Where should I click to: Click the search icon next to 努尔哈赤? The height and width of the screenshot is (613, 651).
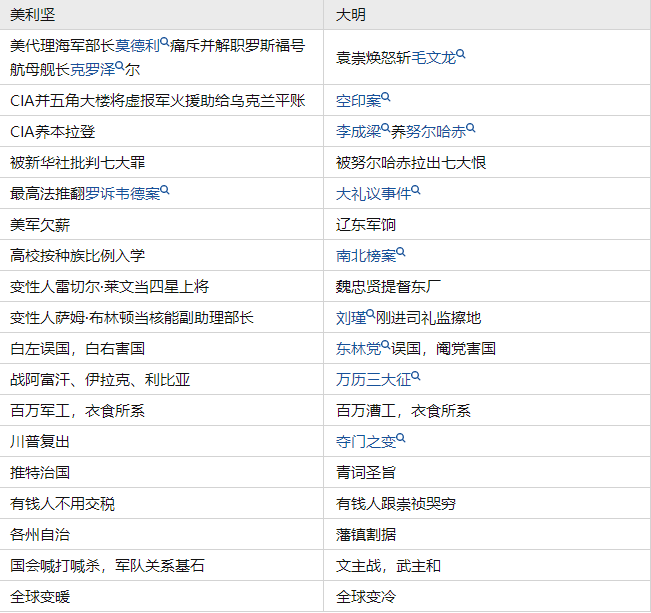[471, 128]
